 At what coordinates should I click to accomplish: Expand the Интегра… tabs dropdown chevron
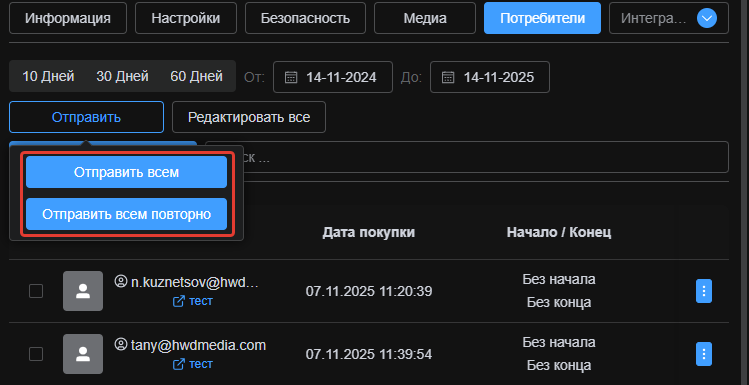[x=707, y=19]
